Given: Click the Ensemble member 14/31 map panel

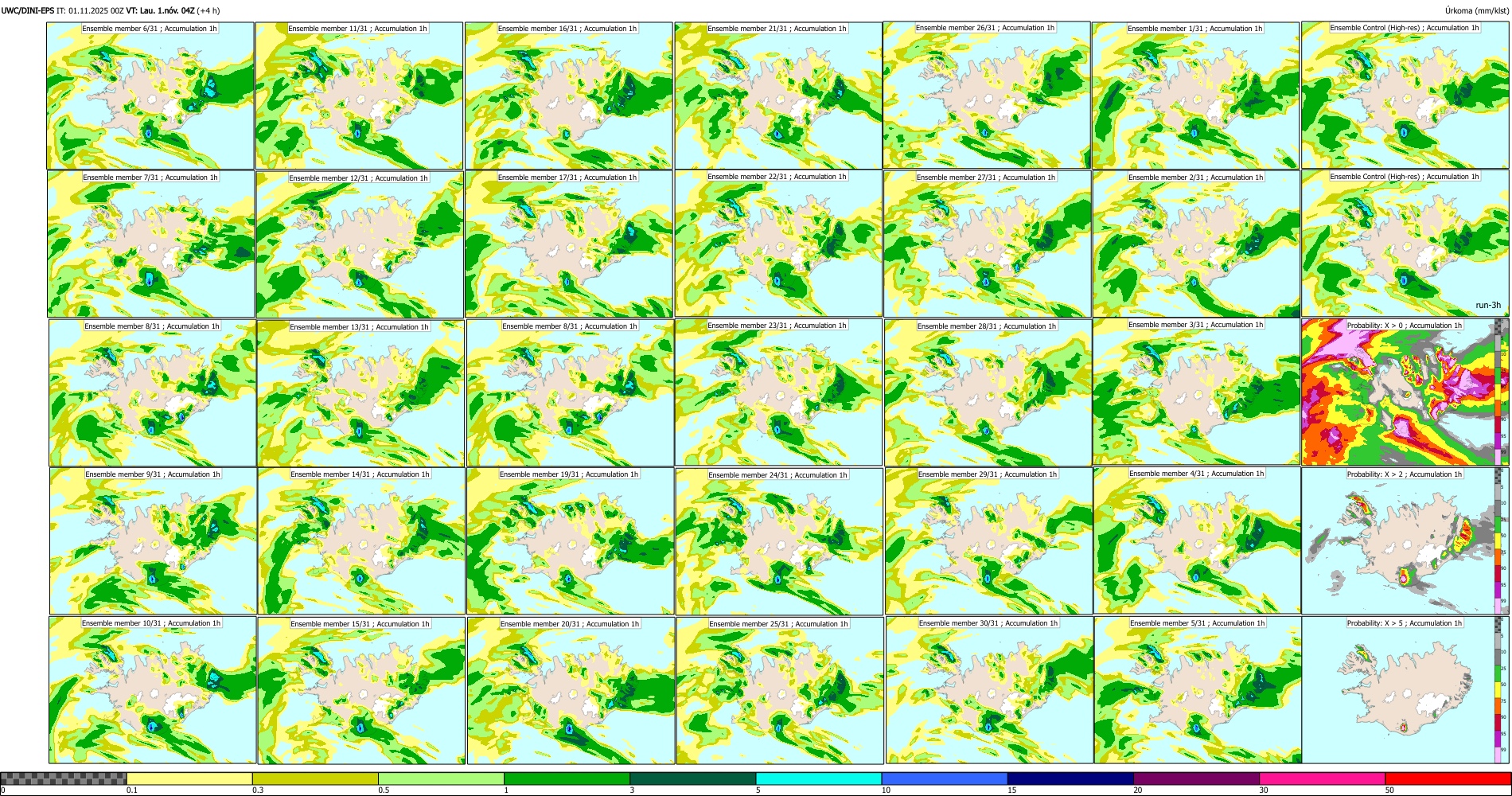Looking at the screenshot, I should tap(361, 540).
